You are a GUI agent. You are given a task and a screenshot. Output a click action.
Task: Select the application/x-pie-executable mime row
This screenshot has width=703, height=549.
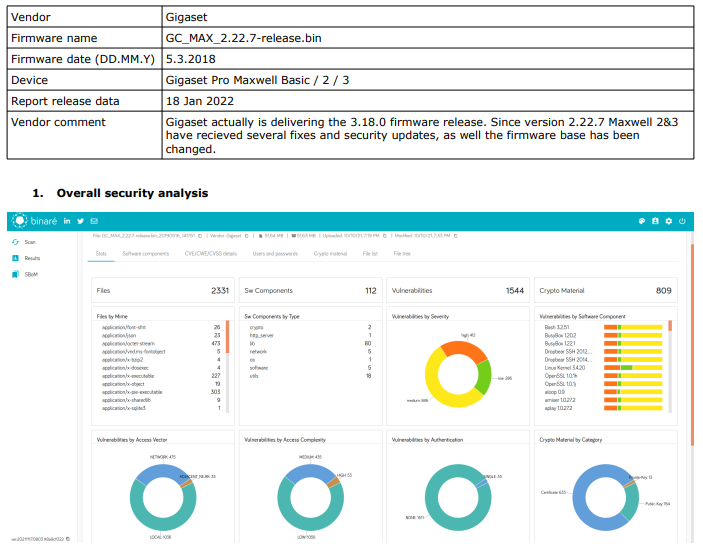[161, 392]
